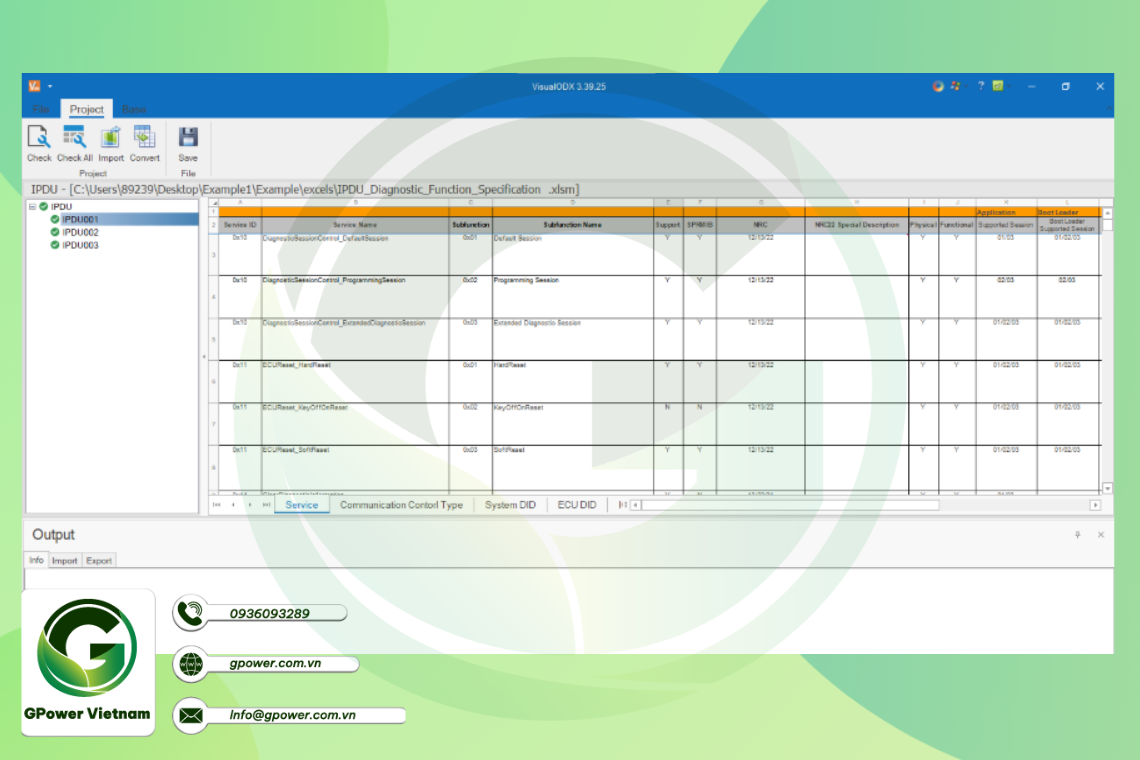This screenshot has height=760, width=1140.
Task: Click the ECUReset_KeyOffOnReset cell
Action: 355,424
